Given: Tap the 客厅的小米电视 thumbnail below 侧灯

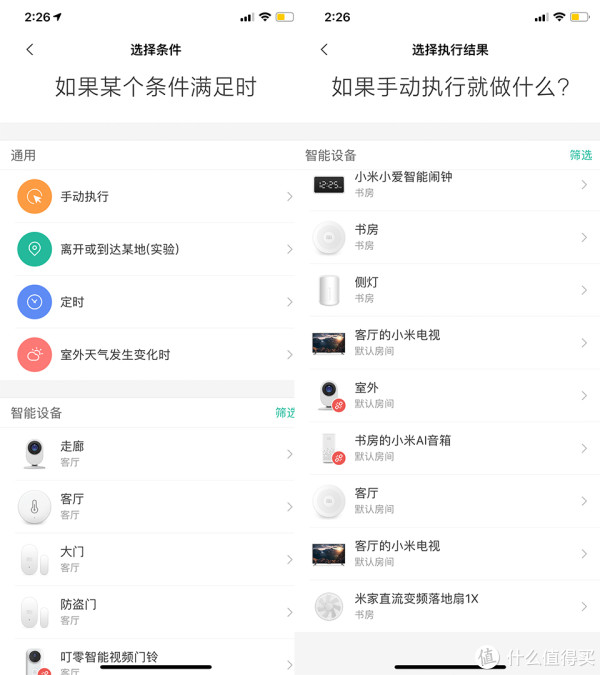Looking at the screenshot, I should coord(329,343).
